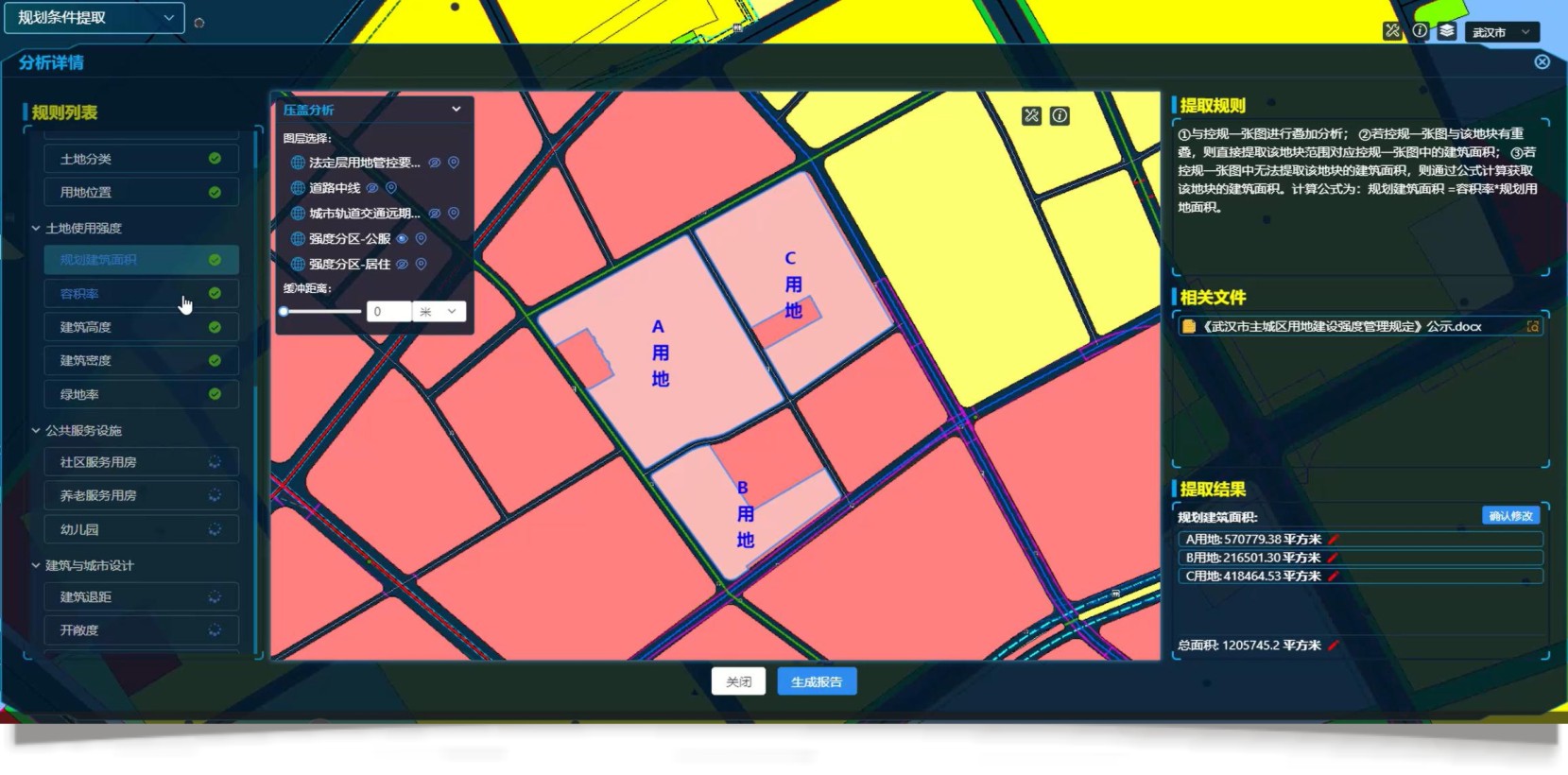Hide the 强度分区-公服 layer via its eye icon
Viewport: 1568px width, 775px height.
click(402, 239)
